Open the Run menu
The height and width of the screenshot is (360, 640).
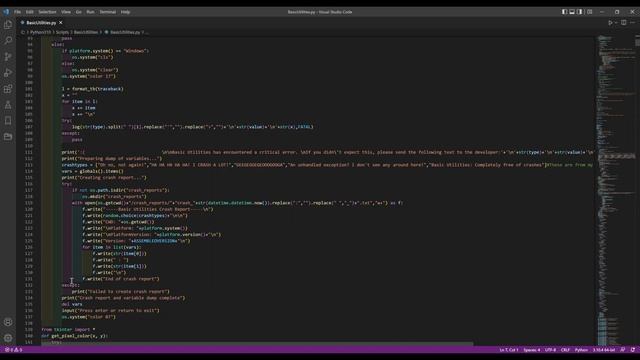[91, 12]
